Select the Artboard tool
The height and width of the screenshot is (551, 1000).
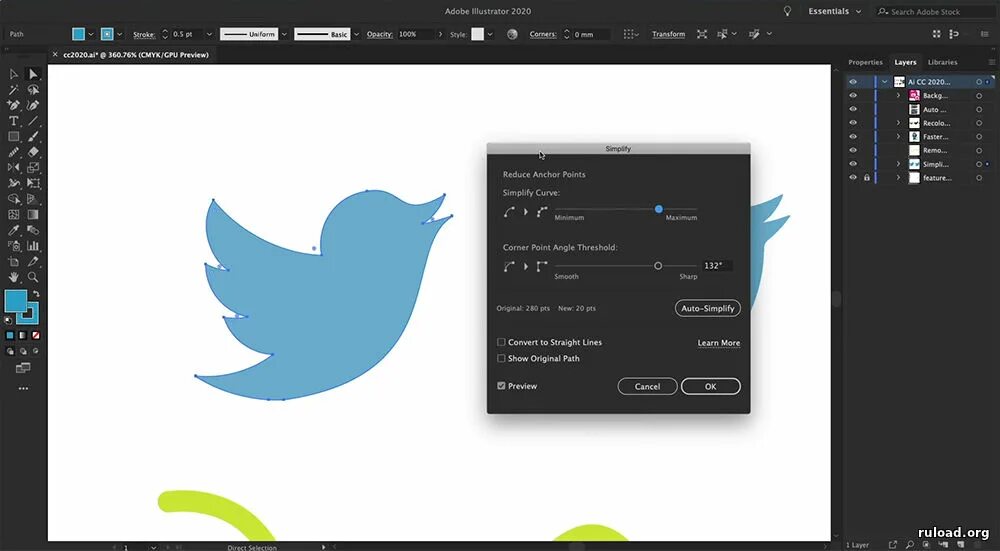(13, 261)
